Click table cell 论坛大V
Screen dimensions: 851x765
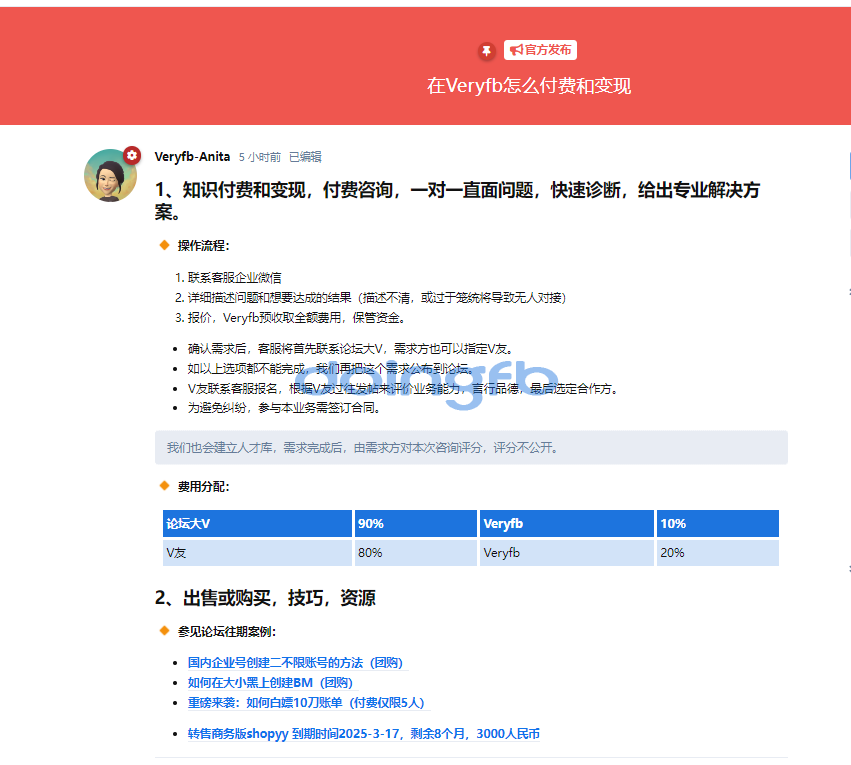257,524
